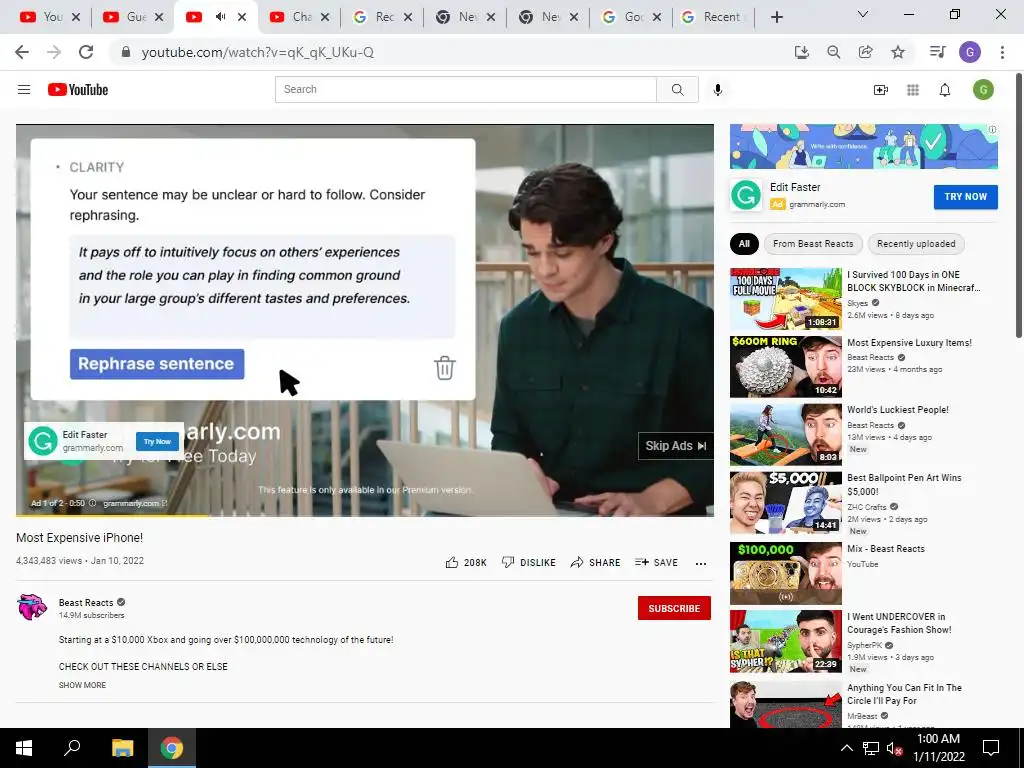
Task: Open the Create video camera icon
Action: (880, 89)
